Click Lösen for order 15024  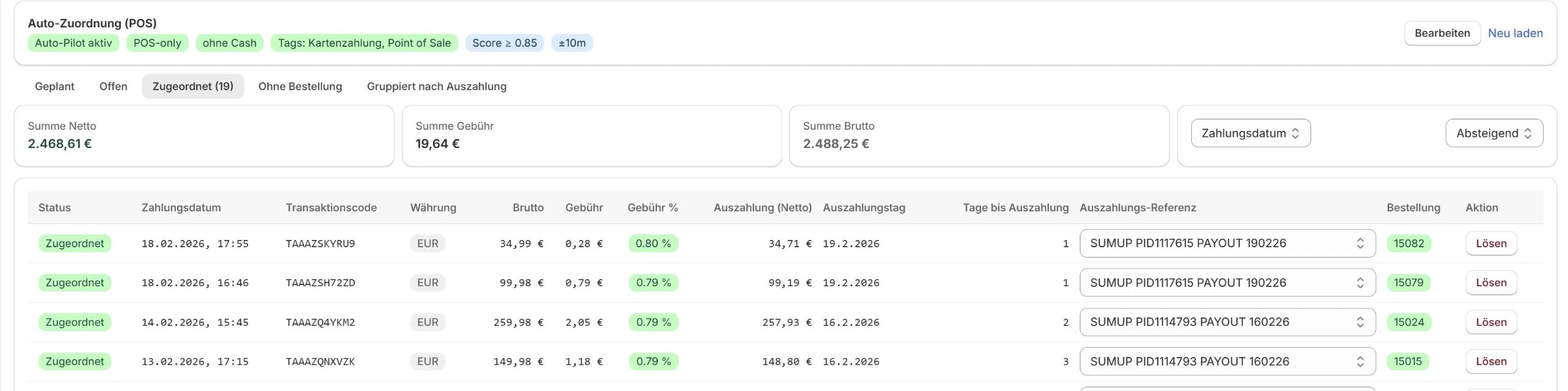(1491, 322)
